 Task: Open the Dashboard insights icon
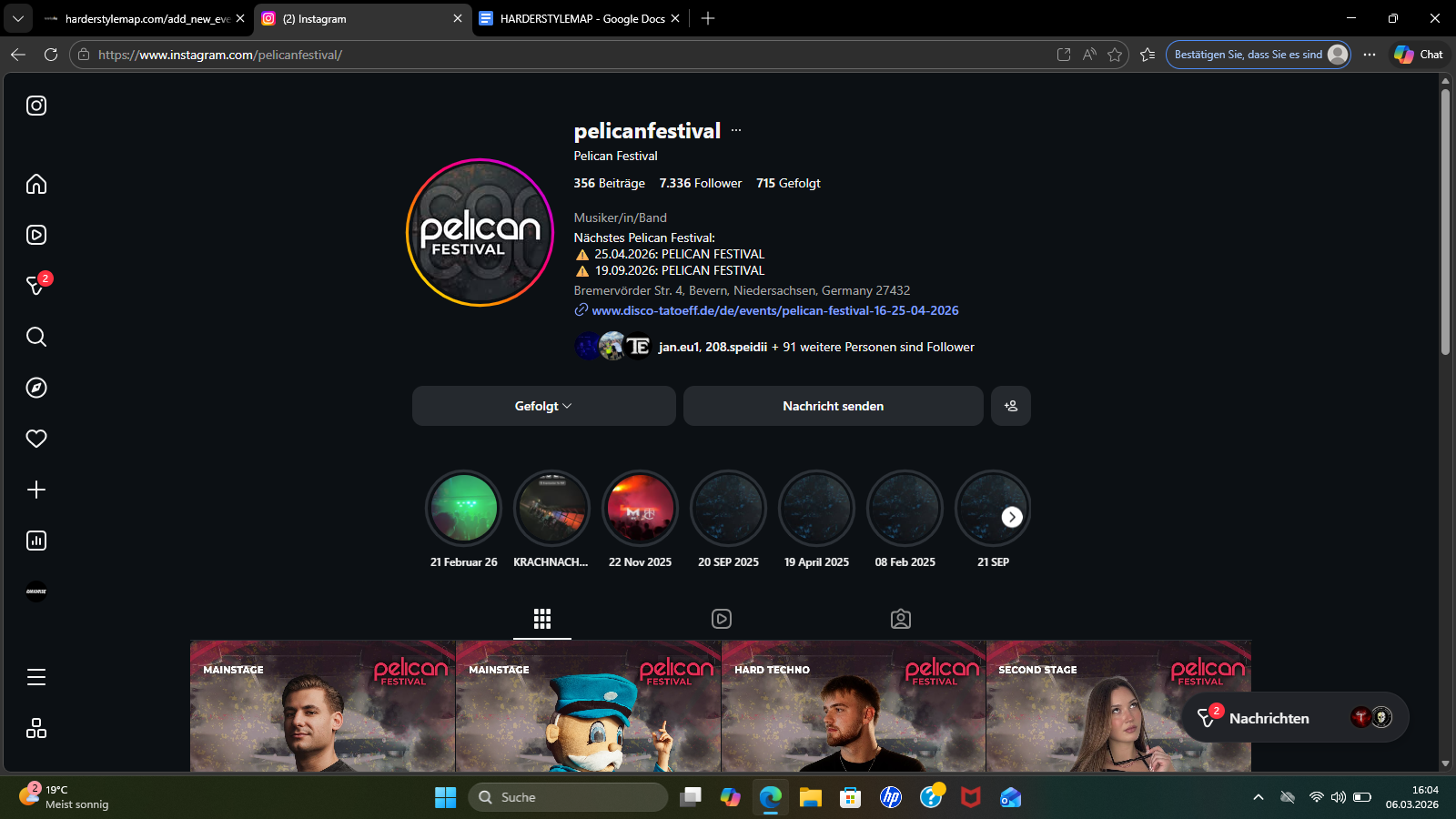pos(36,541)
